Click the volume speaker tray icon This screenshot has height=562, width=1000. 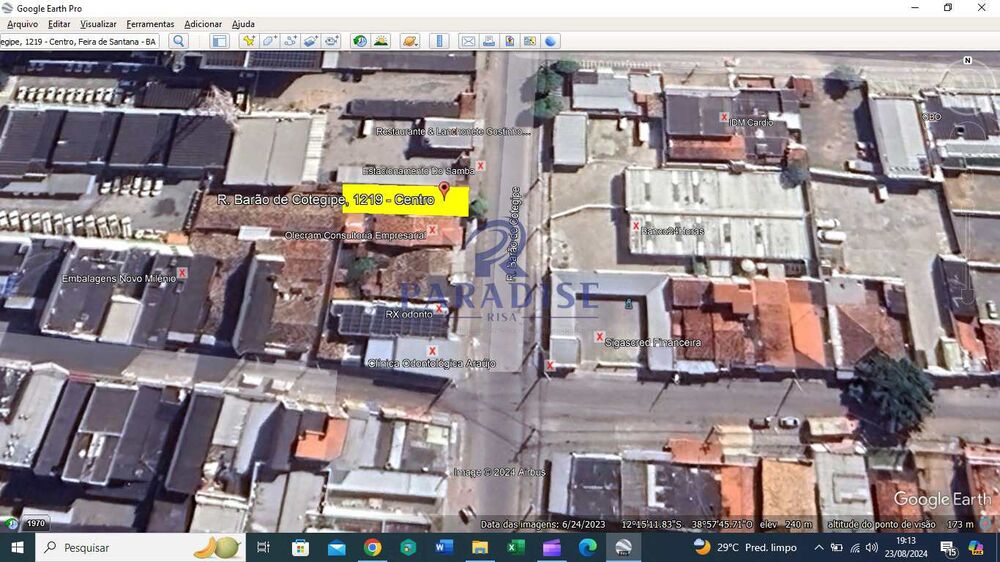click(872, 547)
